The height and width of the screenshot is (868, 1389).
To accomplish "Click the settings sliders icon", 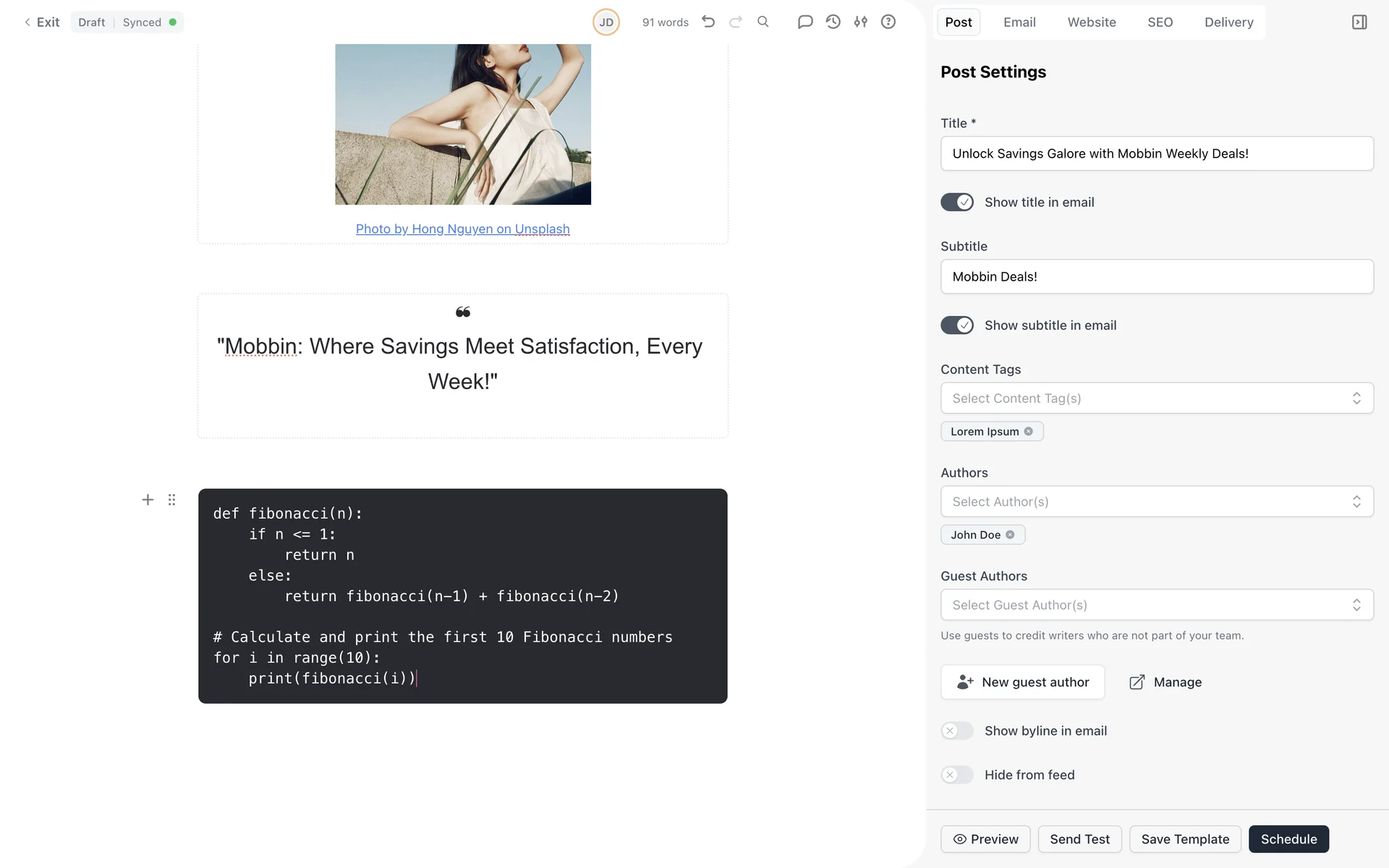I will pyautogui.click(x=860, y=22).
